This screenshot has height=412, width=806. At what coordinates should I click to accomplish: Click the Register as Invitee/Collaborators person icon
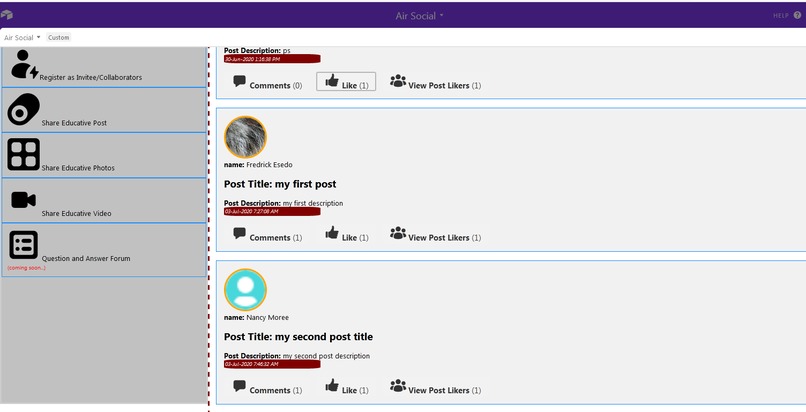pyautogui.click(x=24, y=65)
